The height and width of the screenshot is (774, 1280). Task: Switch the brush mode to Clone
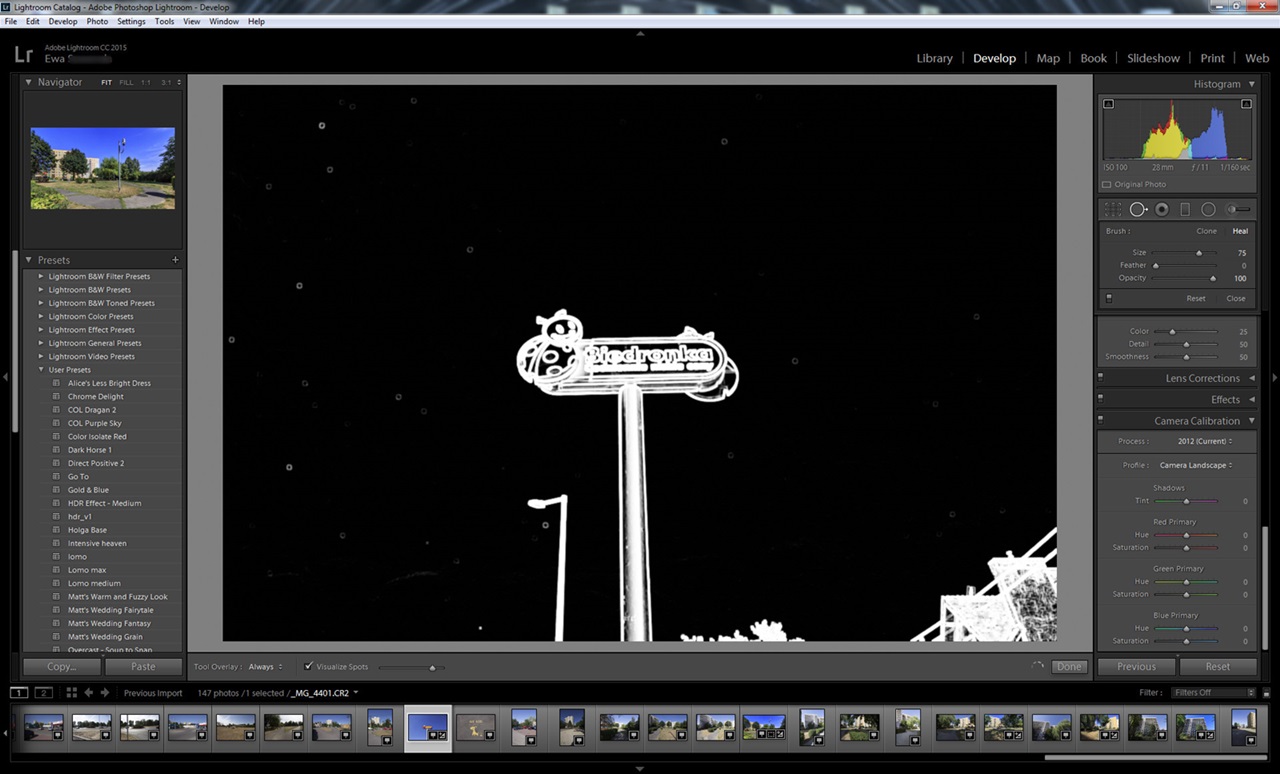pyautogui.click(x=1206, y=231)
